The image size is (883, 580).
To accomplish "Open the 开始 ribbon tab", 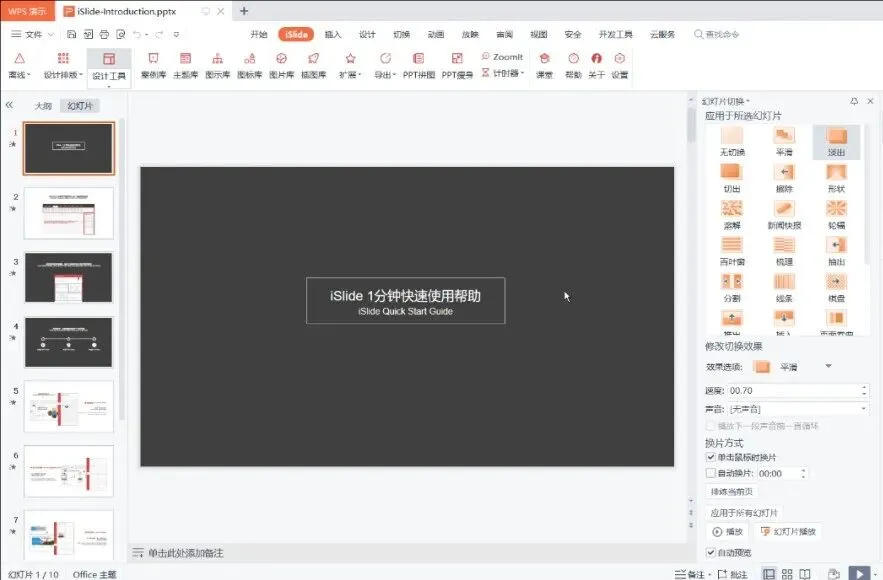I will (x=258, y=34).
